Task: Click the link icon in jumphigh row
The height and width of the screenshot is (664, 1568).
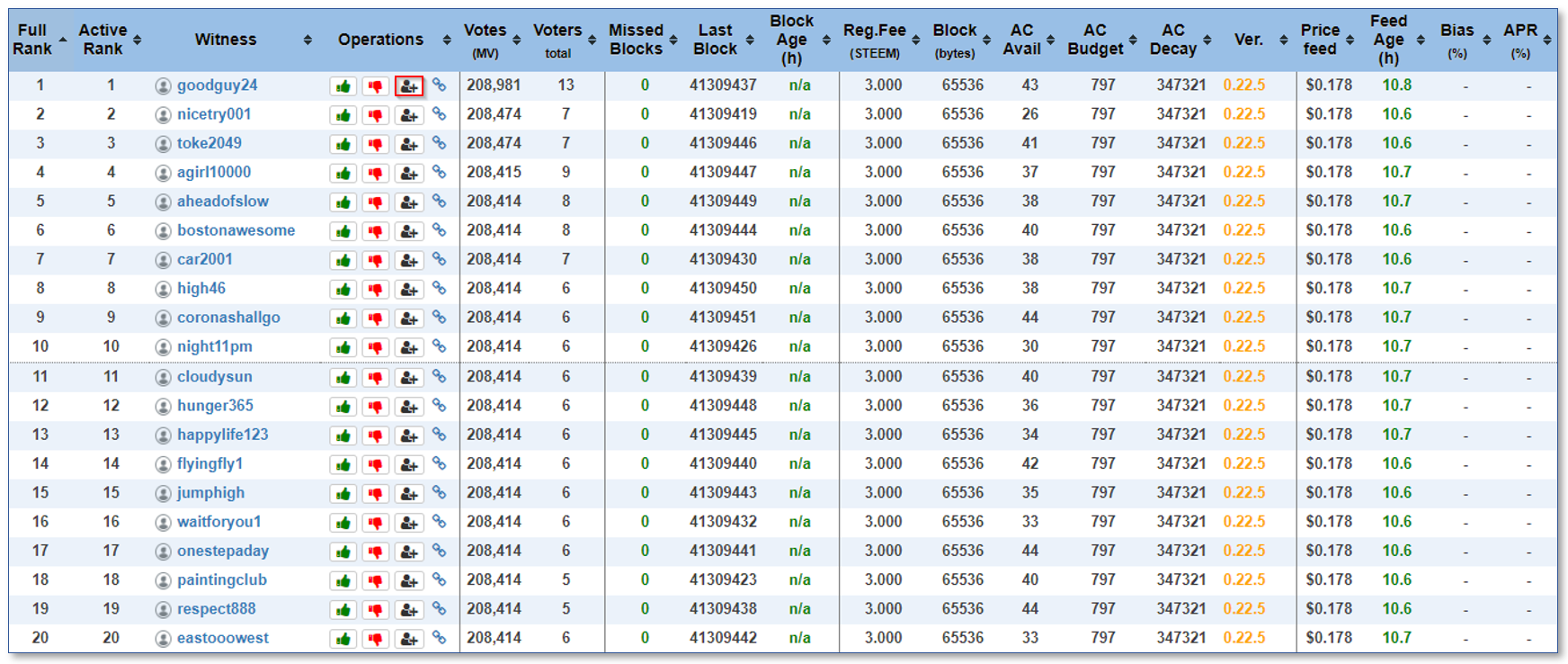Action: pyautogui.click(x=439, y=493)
